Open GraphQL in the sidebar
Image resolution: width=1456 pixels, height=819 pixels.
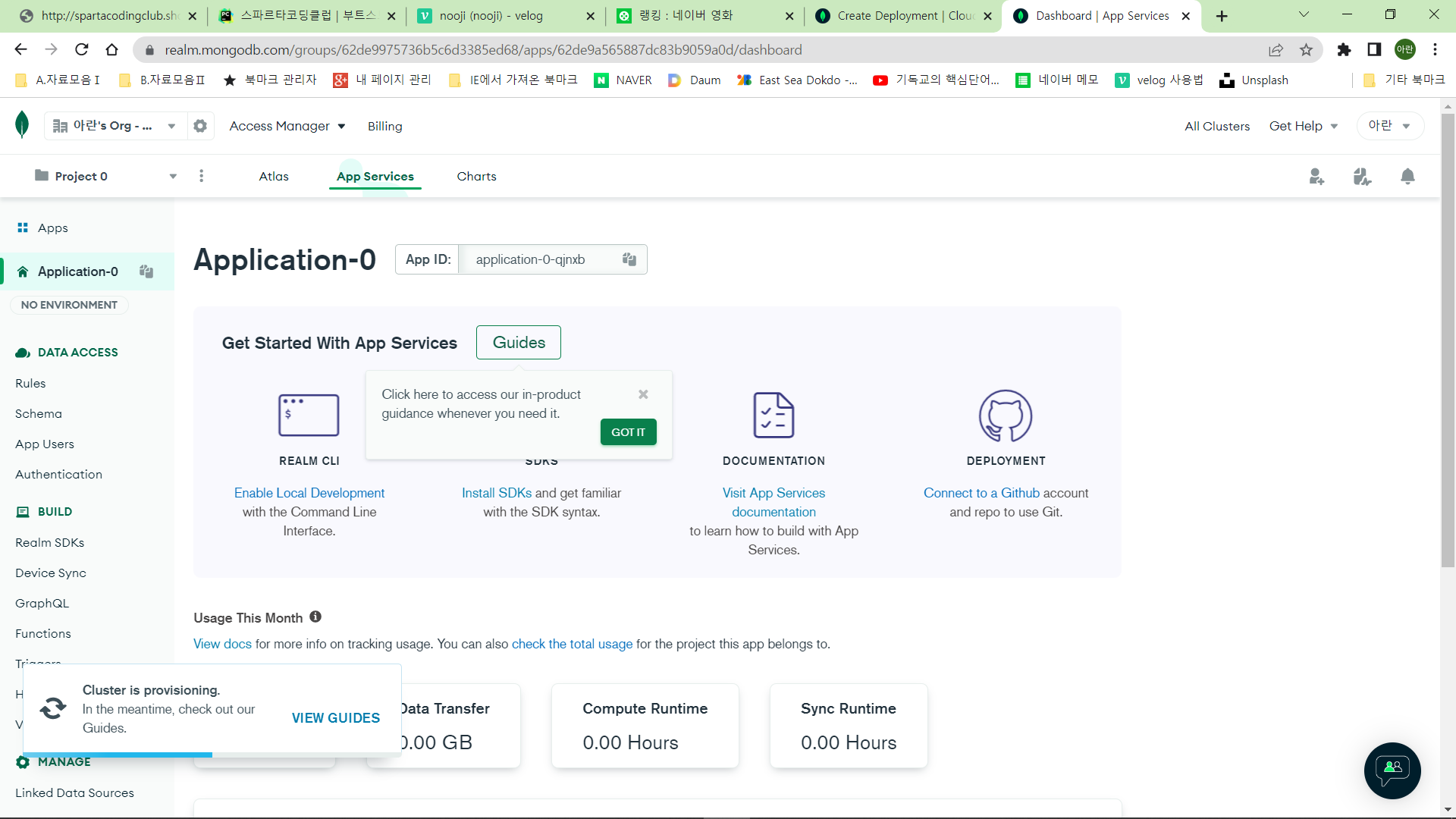[x=42, y=604]
